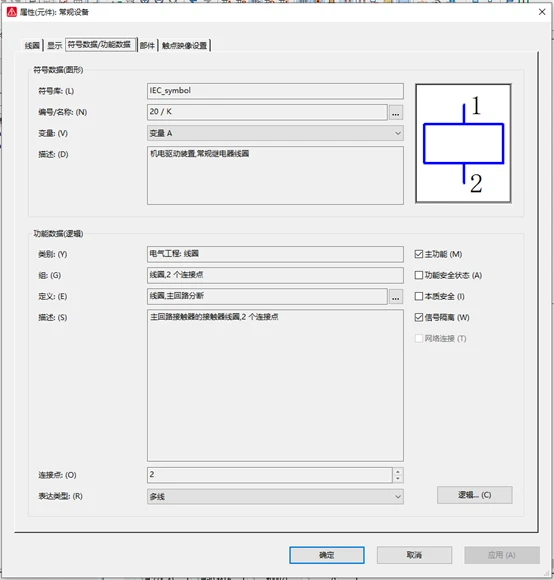Screen dimensions: 554x580
Task: Enable the 功能安全状态 (A) checkbox
Action: tap(419, 275)
